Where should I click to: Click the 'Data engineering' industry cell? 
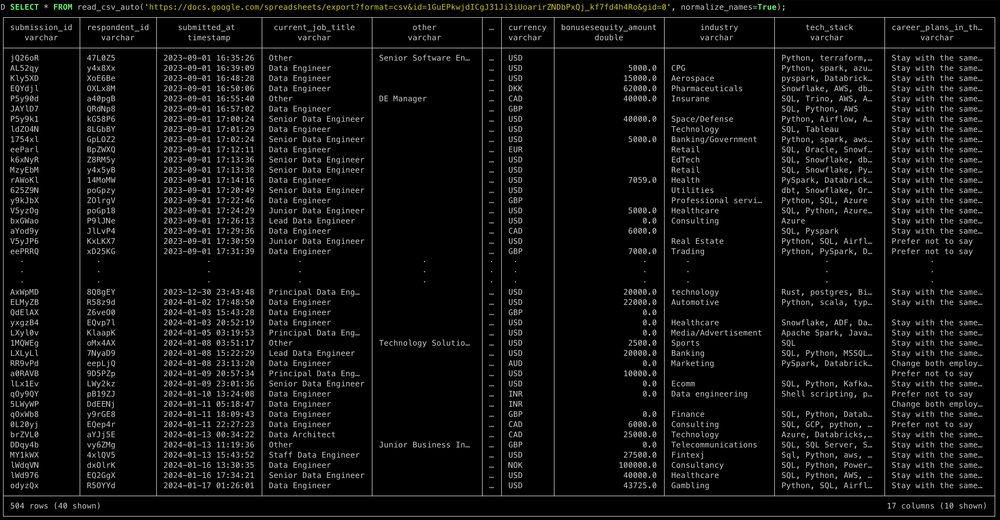click(x=709, y=394)
